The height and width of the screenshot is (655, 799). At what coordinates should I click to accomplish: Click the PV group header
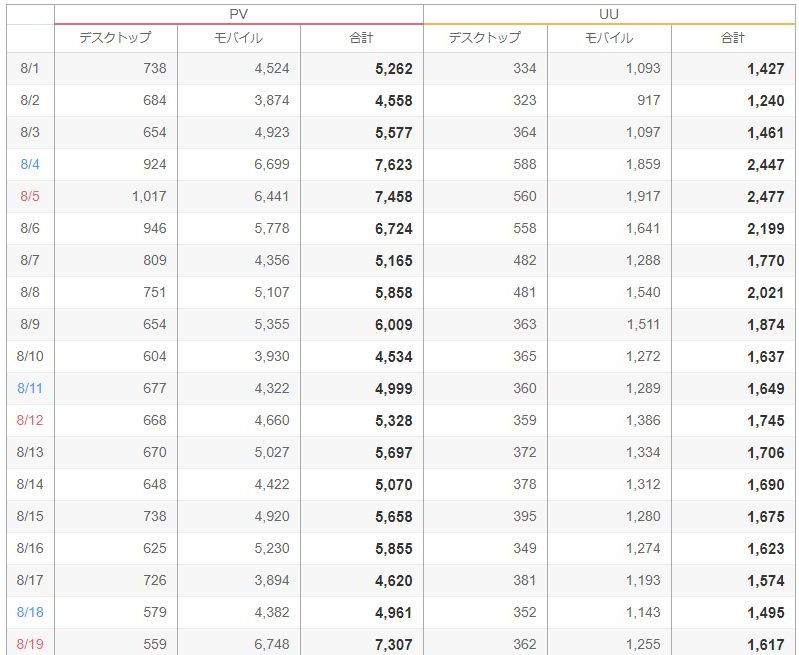click(238, 14)
